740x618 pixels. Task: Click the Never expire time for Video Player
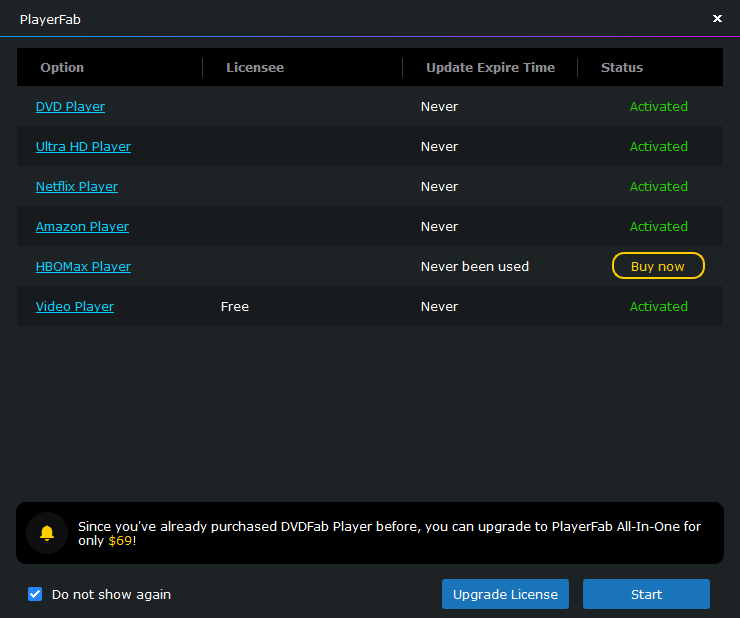(439, 307)
